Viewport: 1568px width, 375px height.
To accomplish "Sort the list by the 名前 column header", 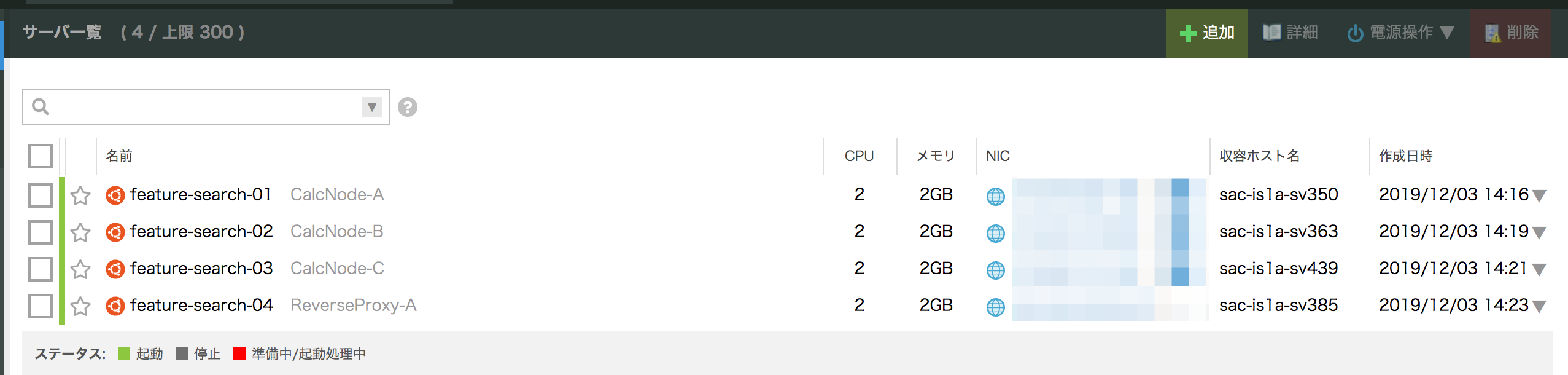I will point(119,156).
